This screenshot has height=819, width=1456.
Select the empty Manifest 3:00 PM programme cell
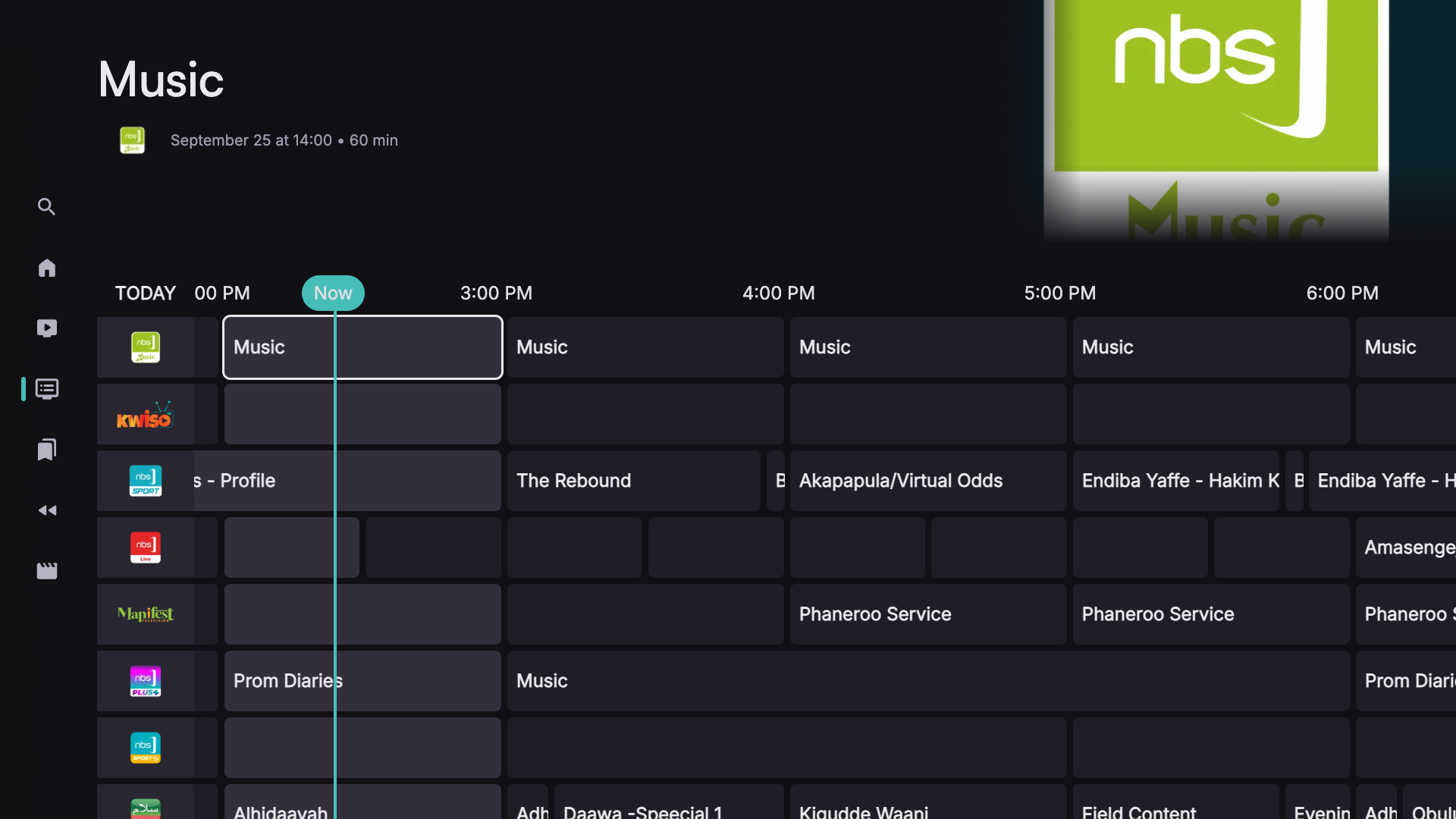click(645, 614)
